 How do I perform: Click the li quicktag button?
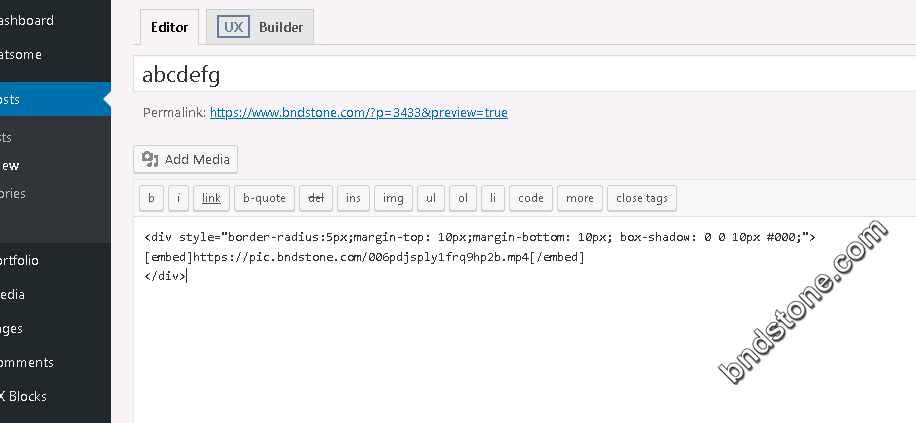click(493, 198)
